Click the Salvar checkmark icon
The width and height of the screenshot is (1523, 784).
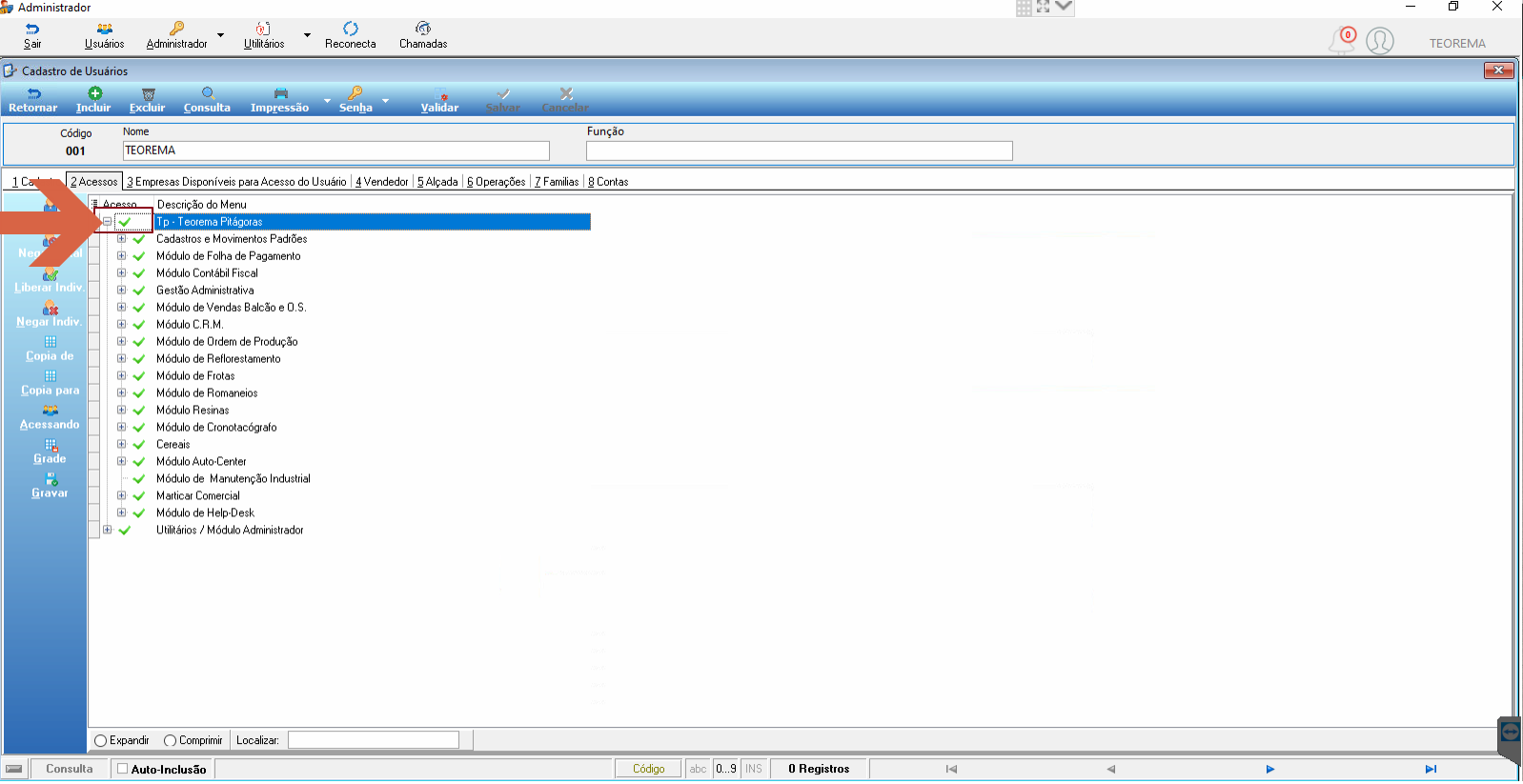tap(503, 93)
